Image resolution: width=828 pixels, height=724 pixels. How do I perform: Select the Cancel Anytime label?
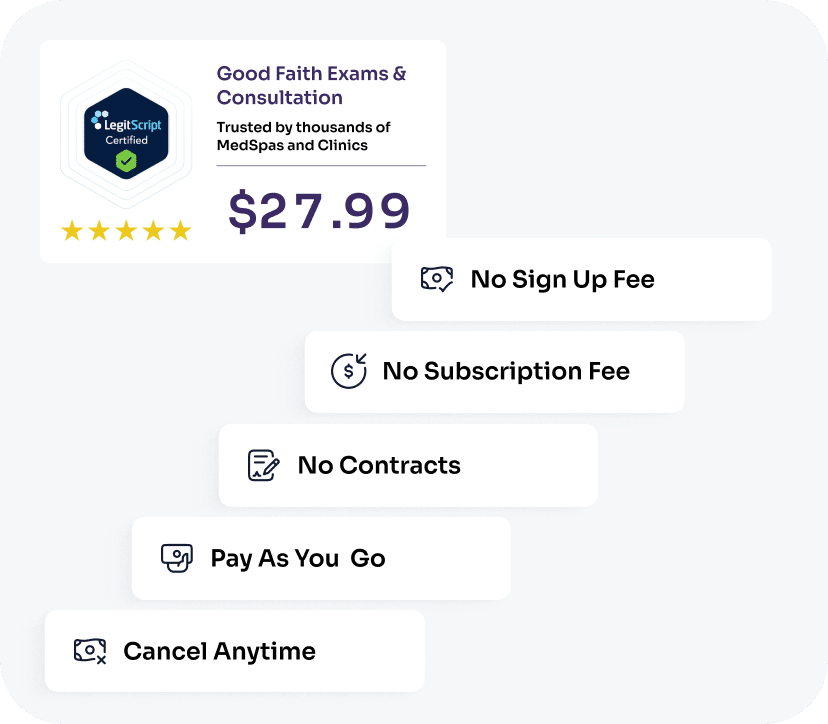219,651
